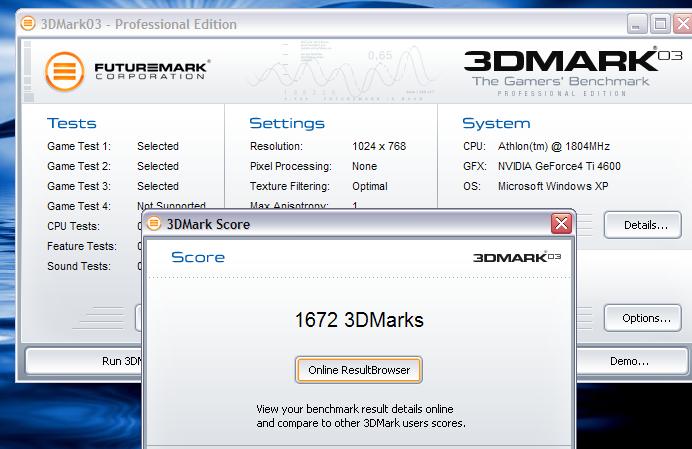Click the 3DMARK03 Gamers' Benchmark logo
This screenshot has height=449, width=692.
coord(572,72)
